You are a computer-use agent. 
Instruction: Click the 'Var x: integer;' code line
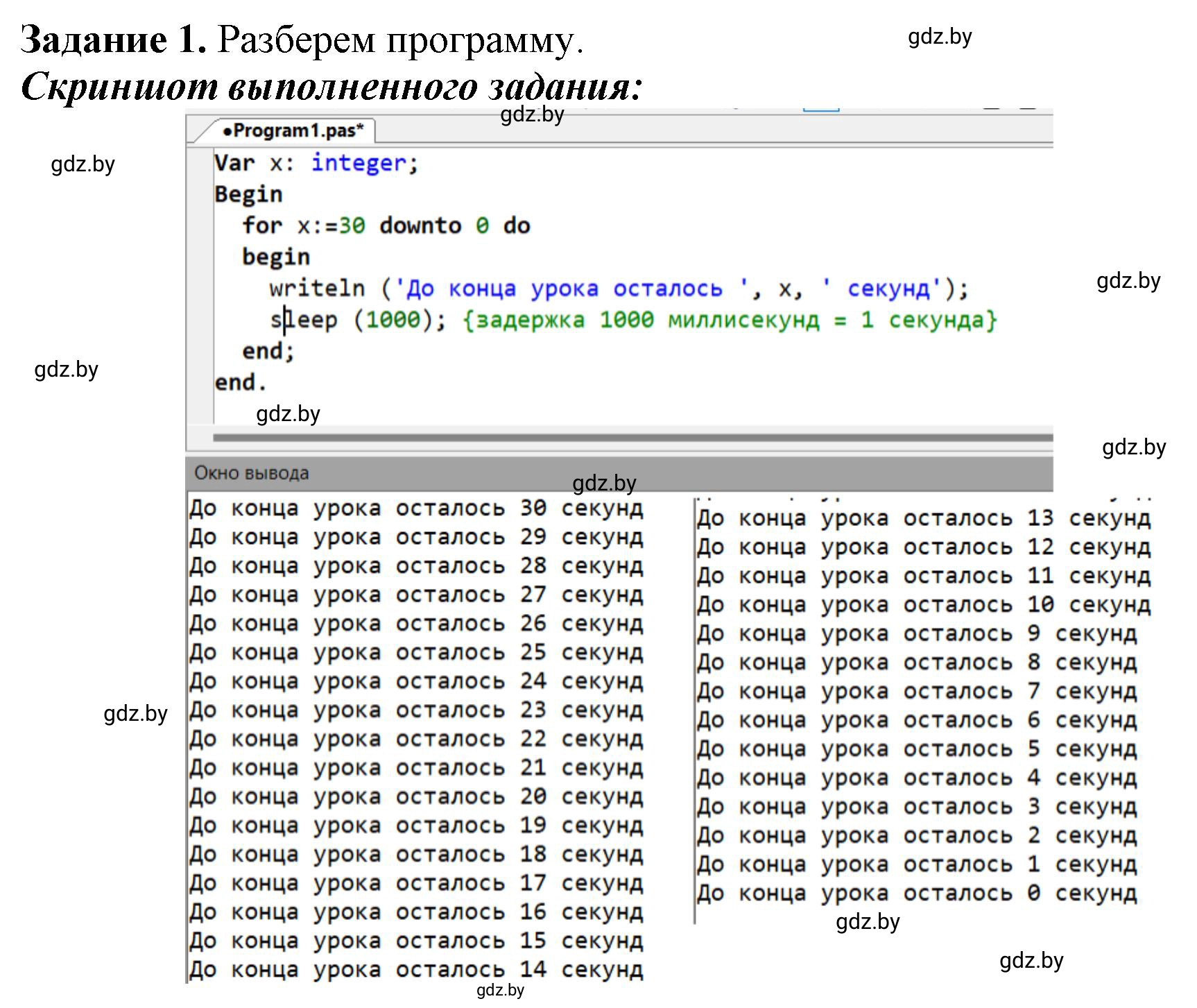click(x=316, y=163)
